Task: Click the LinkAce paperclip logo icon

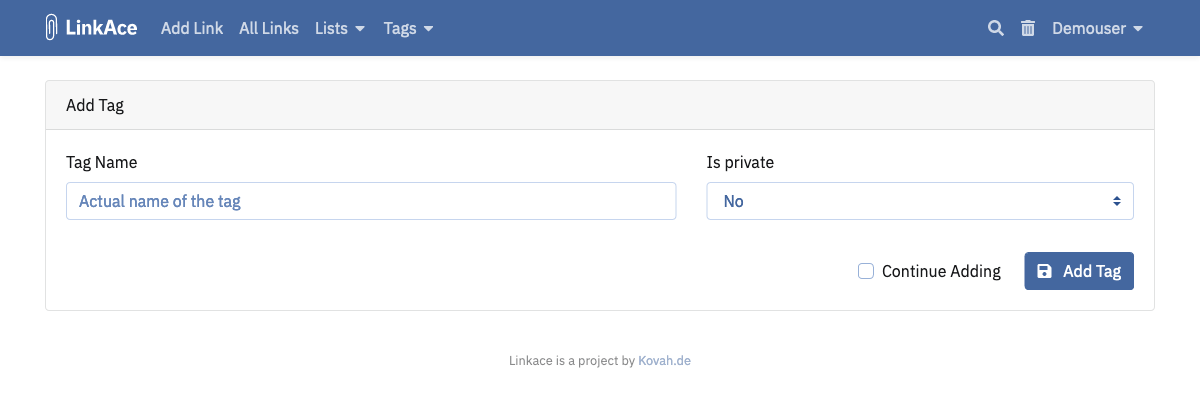Action: tap(52, 28)
